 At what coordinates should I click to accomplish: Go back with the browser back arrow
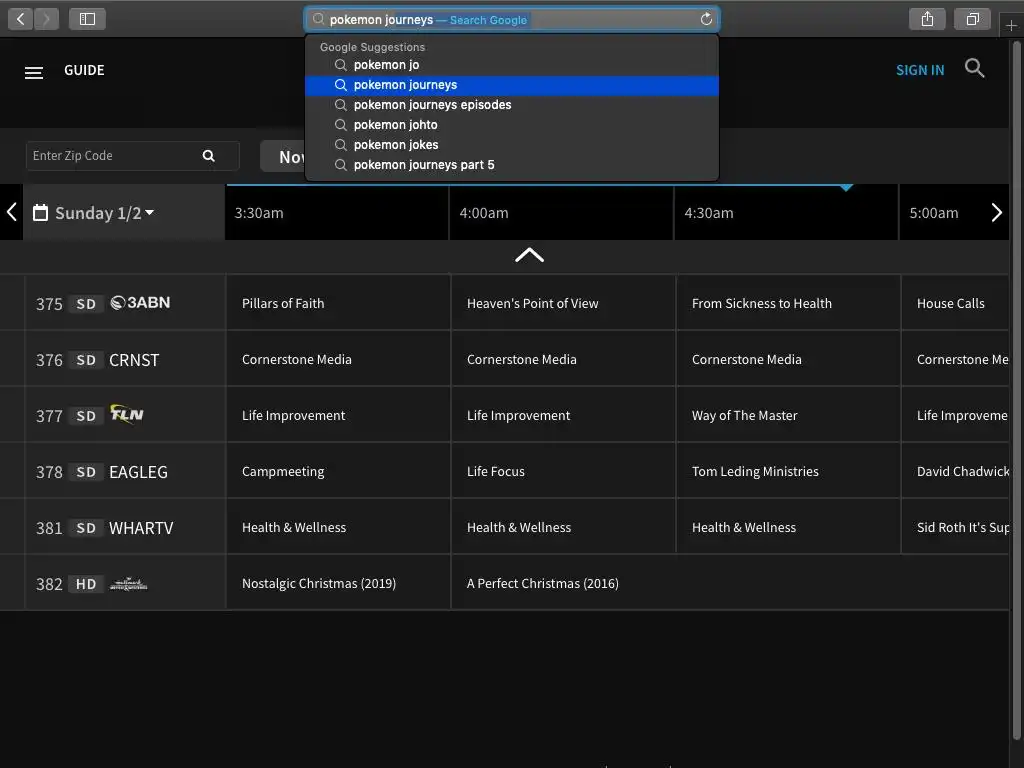coord(21,19)
